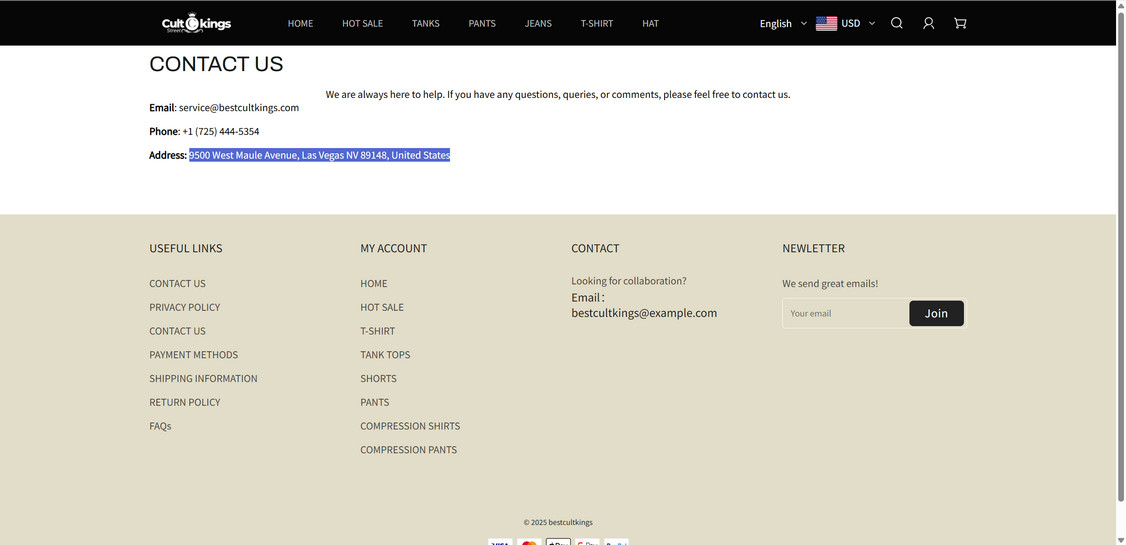The image size is (1126, 545).
Task: Open PRIVACY POLICY footer link
Action: coord(185,307)
